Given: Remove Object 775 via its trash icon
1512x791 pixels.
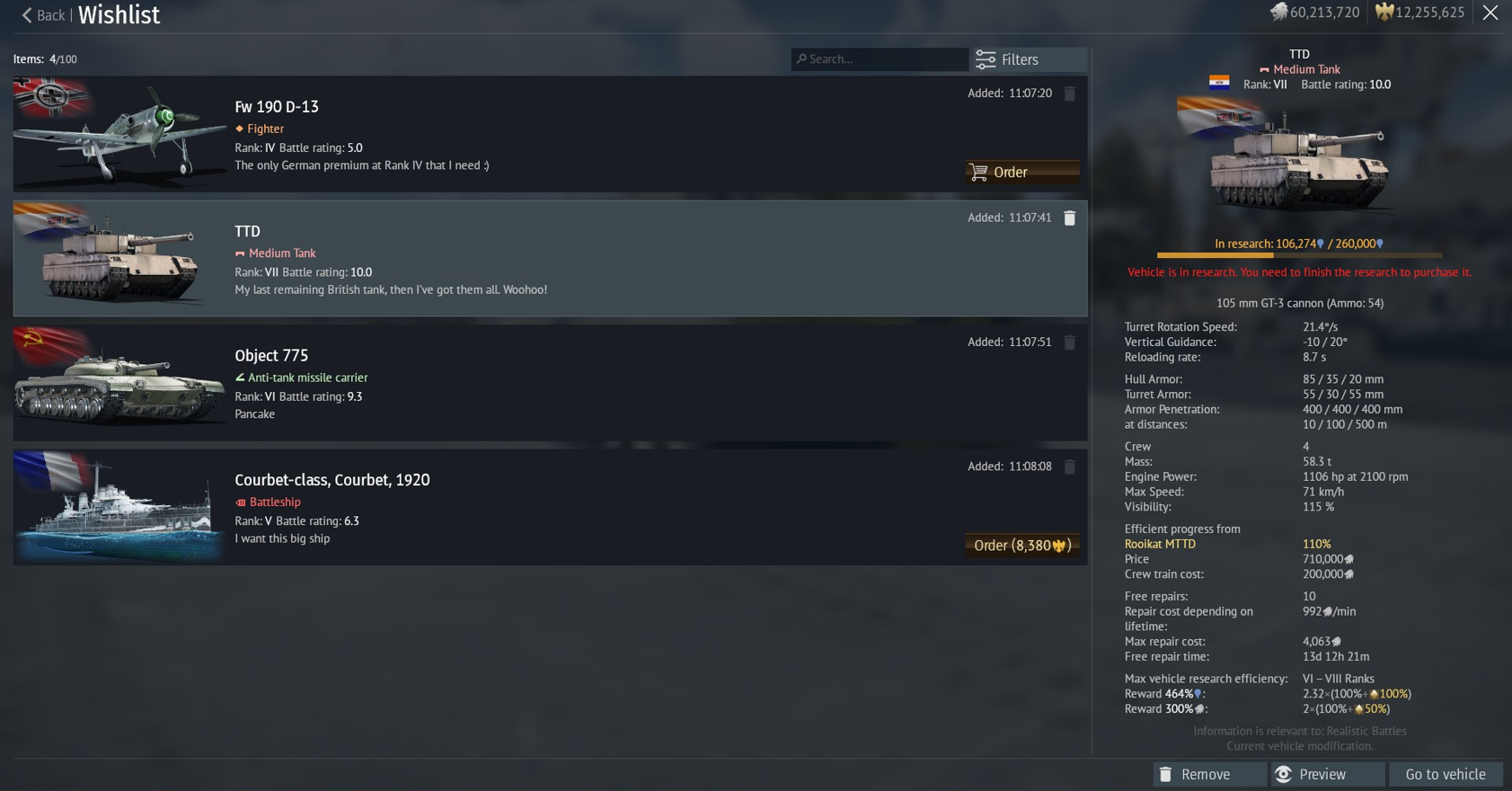Looking at the screenshot, I should (x=1069, y=342).
